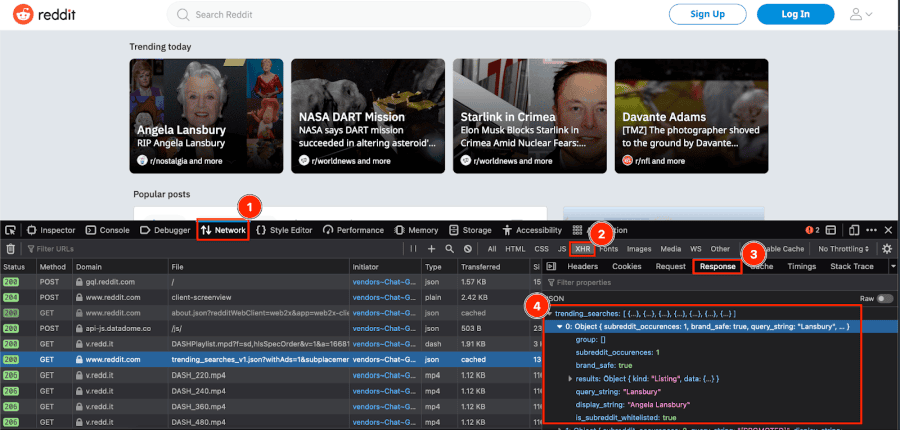Click the r/nfl subreddit icon on Davante Adams card

point(627,161)
